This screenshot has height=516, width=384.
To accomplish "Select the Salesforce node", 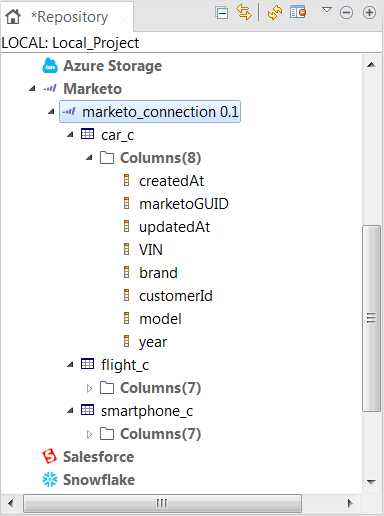I will (99, 457).
